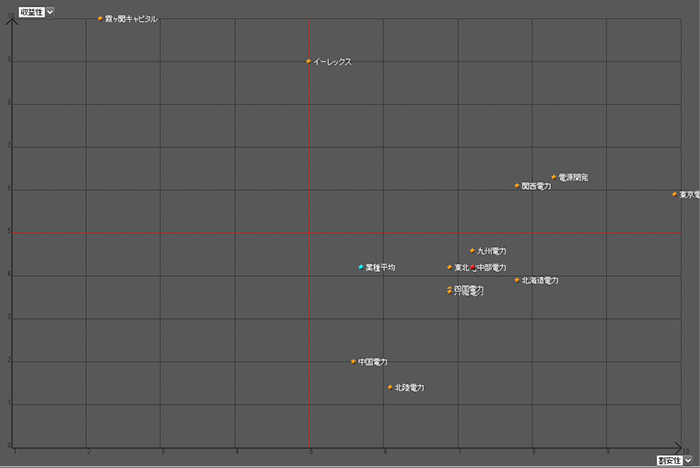This screenshot has width=700, height=468.
Task: Pick the 東京電力 star at right edge
Action: [x=675, y=194]
